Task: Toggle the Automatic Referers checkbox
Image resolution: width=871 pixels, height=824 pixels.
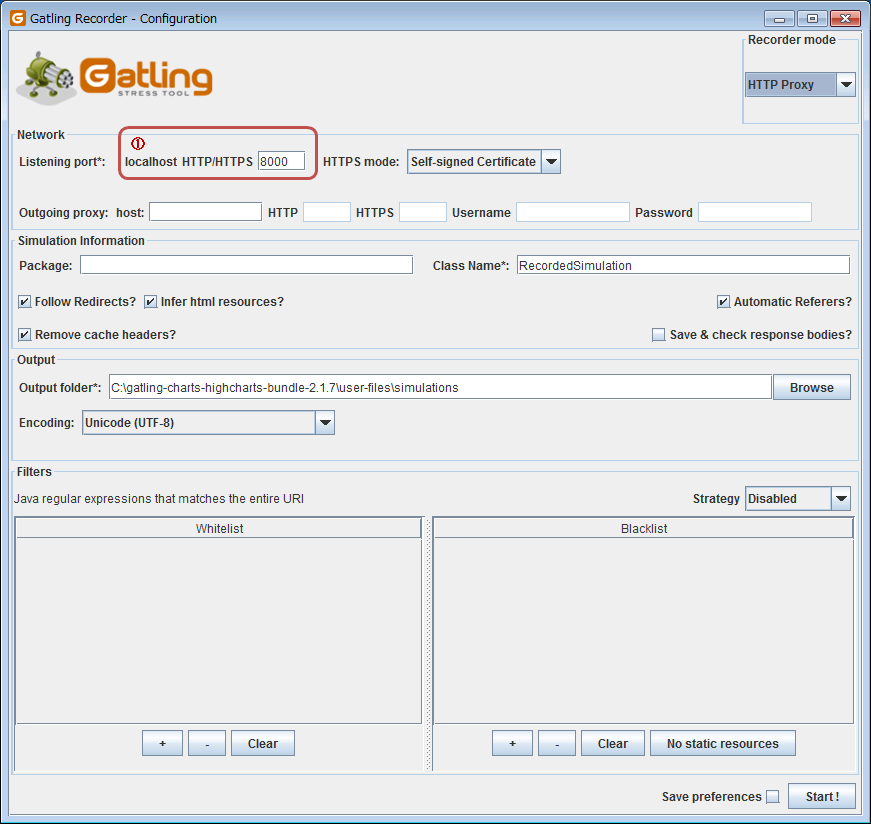Action: coord(723,302)
